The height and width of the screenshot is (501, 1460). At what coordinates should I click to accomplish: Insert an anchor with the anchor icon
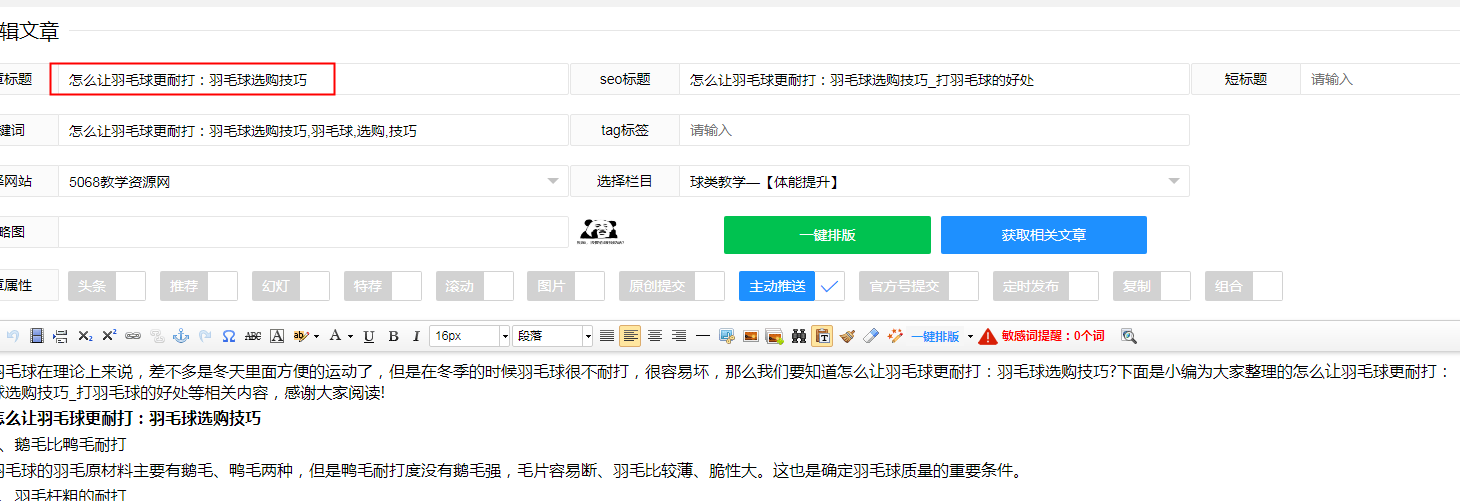[x=181, y=336]
